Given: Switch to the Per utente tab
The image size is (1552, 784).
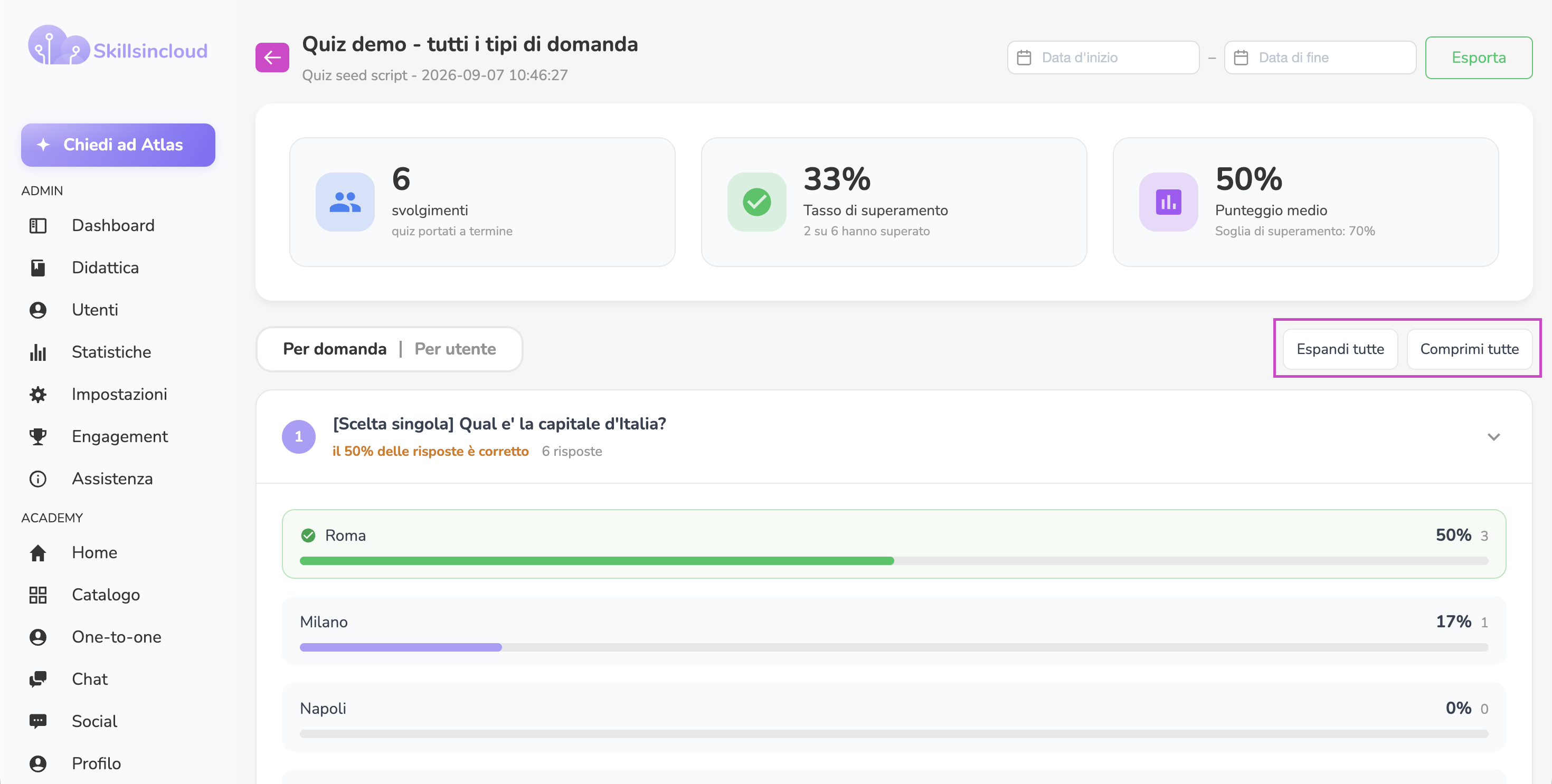Looking at the screenshot, I should (x=455, y=349).
